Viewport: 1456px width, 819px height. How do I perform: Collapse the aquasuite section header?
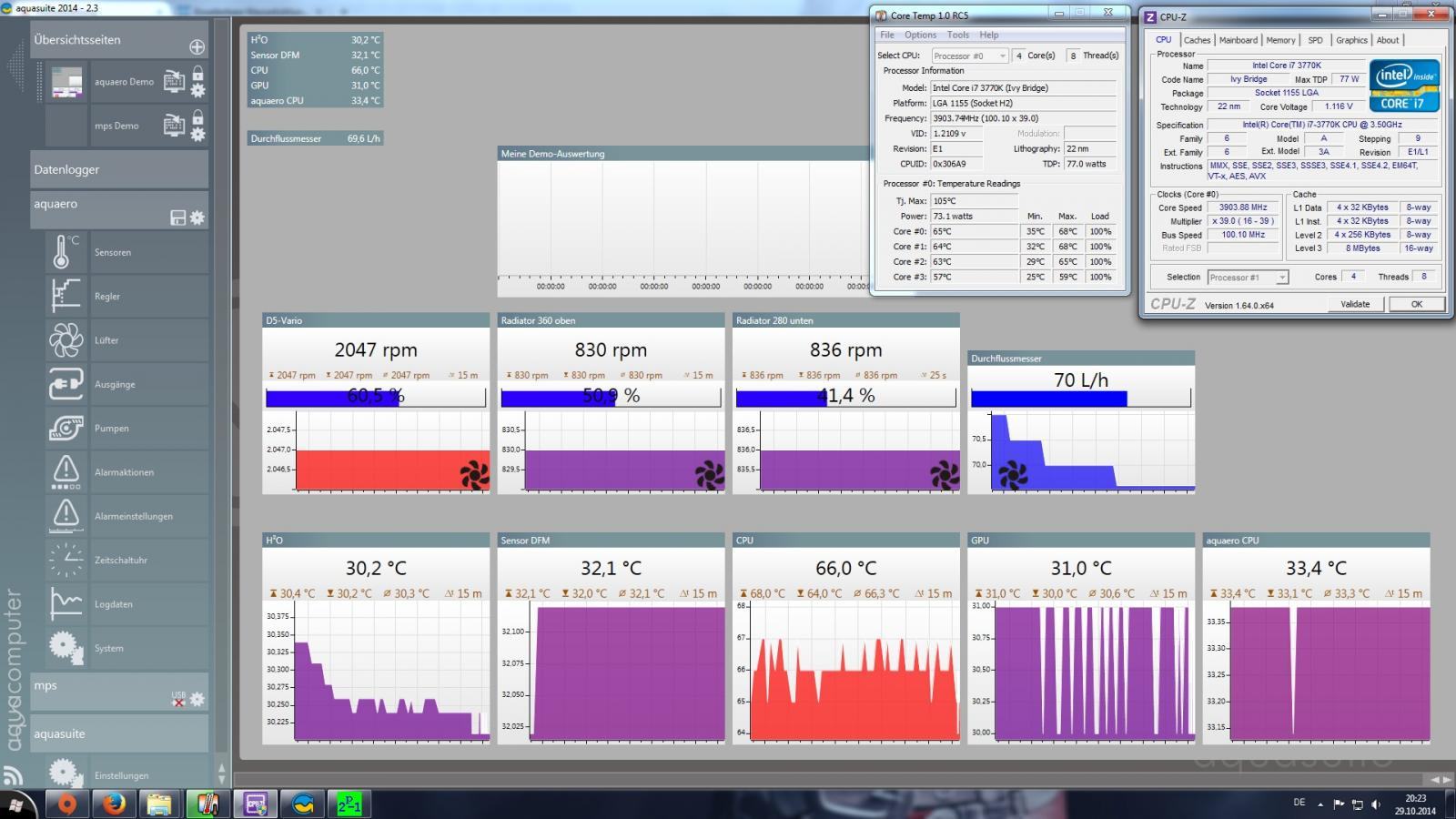tap(119, 733)
